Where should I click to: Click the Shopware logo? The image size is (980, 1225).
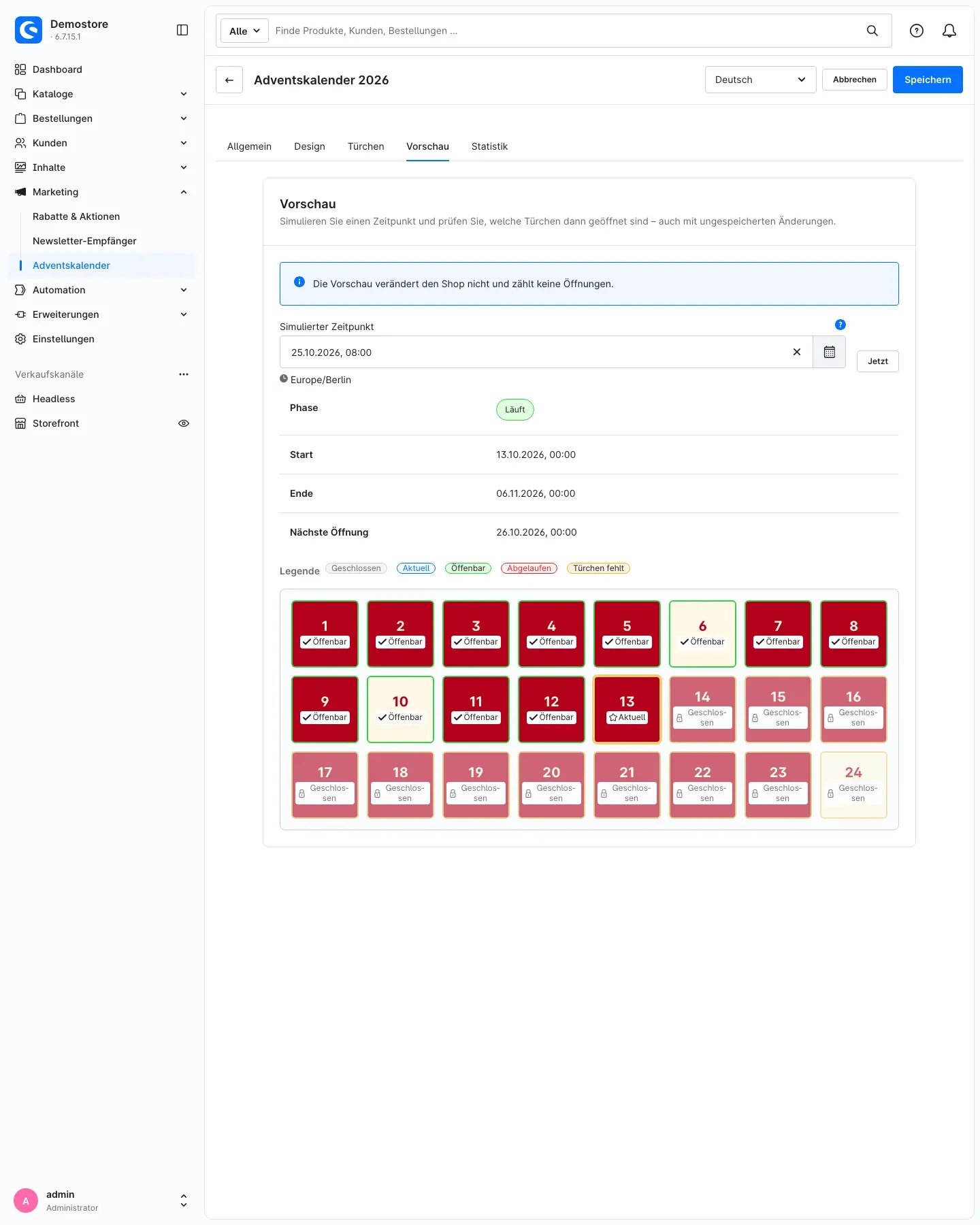(x=29, y=30)
